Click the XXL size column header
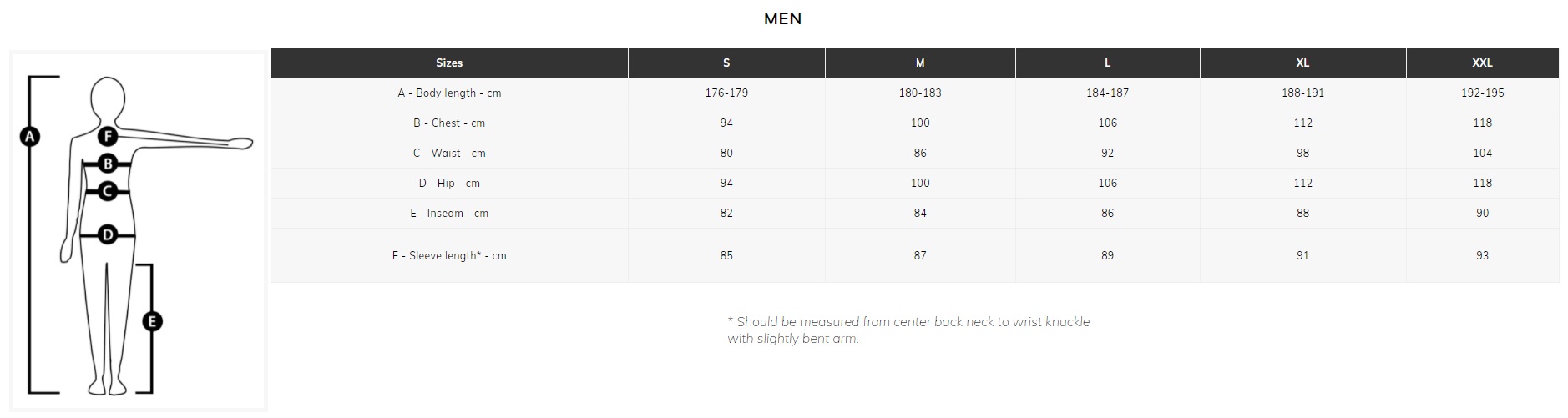Image resolution: width=1568 pixels, height=418 pixels. pyautogui.click(x=1483, y=63)
